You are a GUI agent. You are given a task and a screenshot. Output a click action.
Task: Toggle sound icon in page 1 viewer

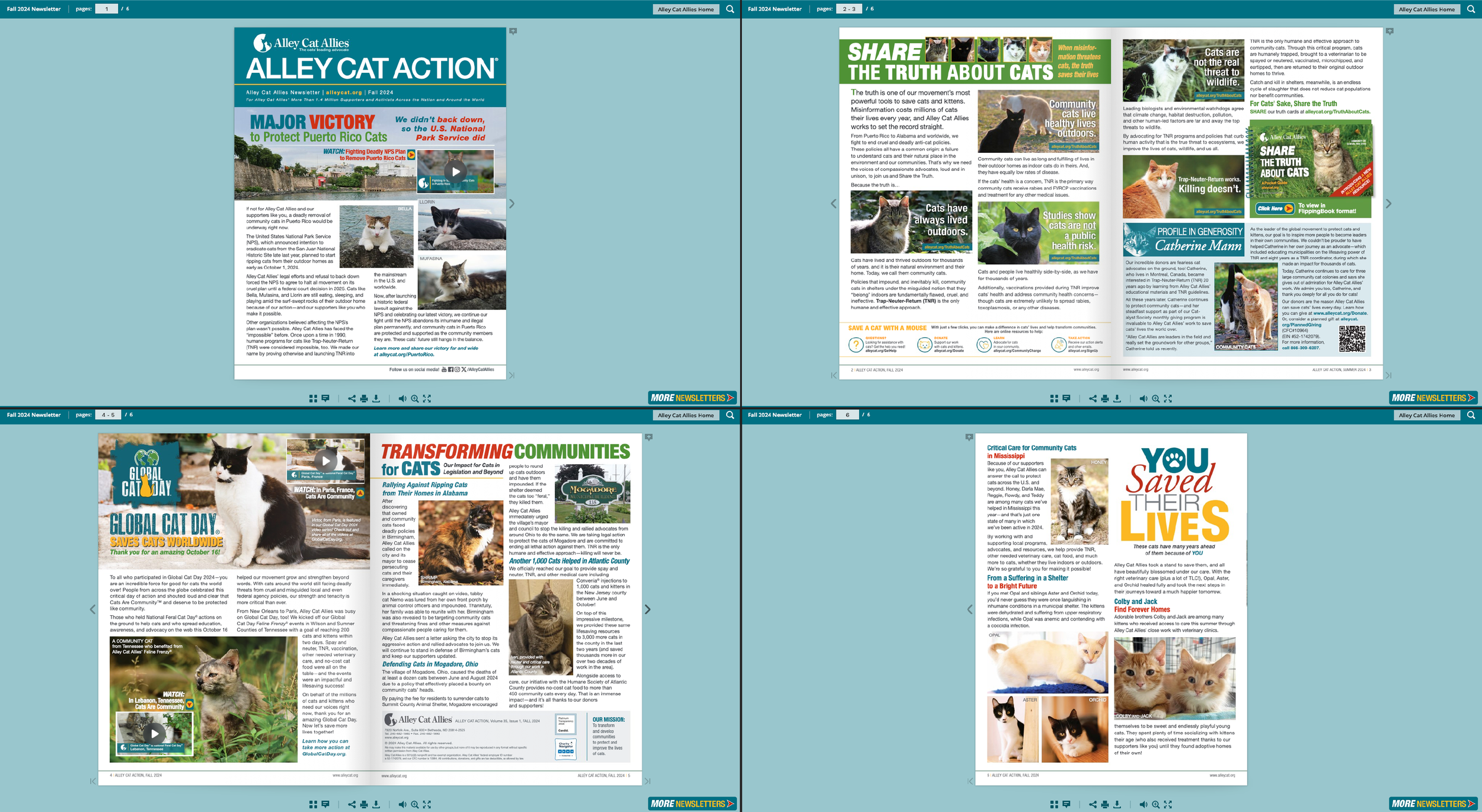click(x=402, y=398)
